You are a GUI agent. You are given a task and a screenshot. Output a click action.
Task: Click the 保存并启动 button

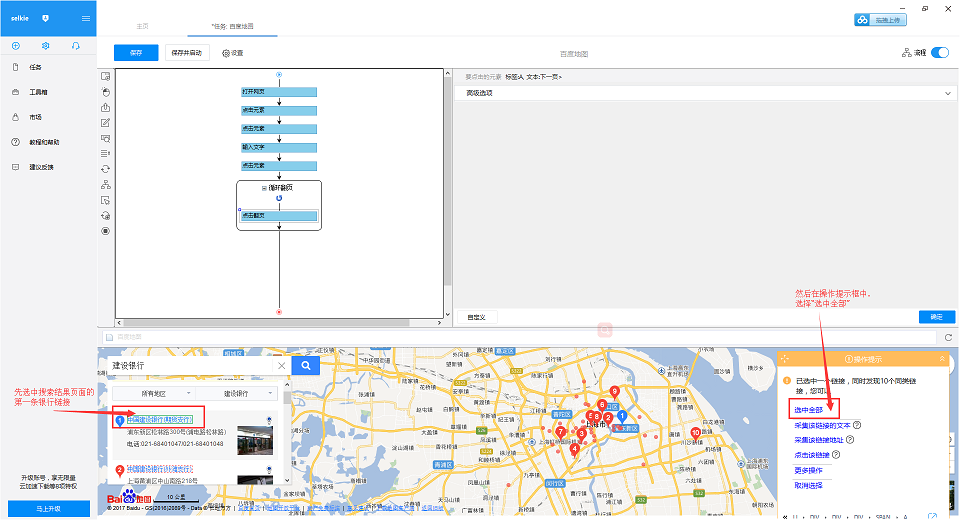[x=187, y=53]
